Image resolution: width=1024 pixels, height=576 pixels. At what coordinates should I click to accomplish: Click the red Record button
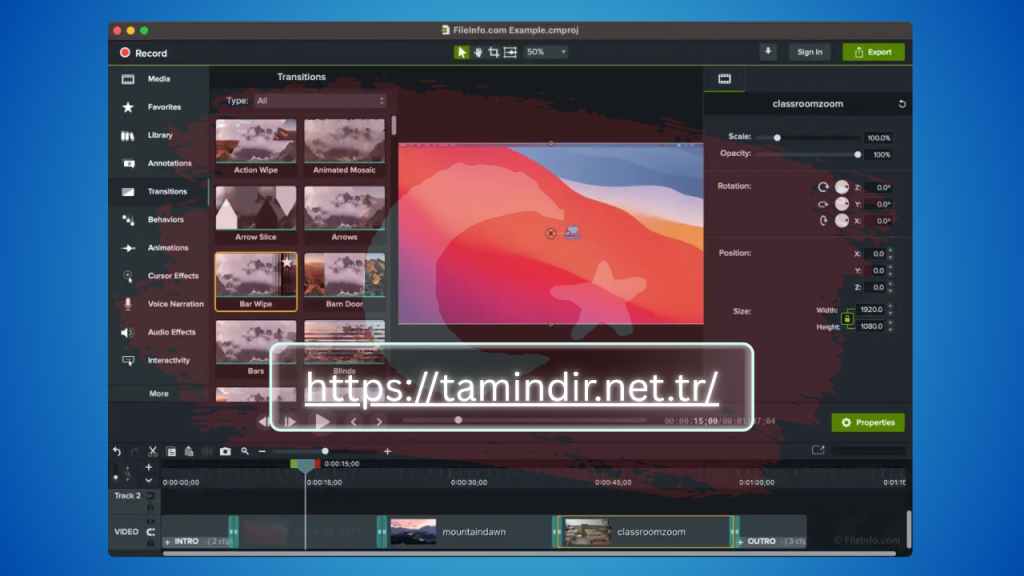coord(144,53)
